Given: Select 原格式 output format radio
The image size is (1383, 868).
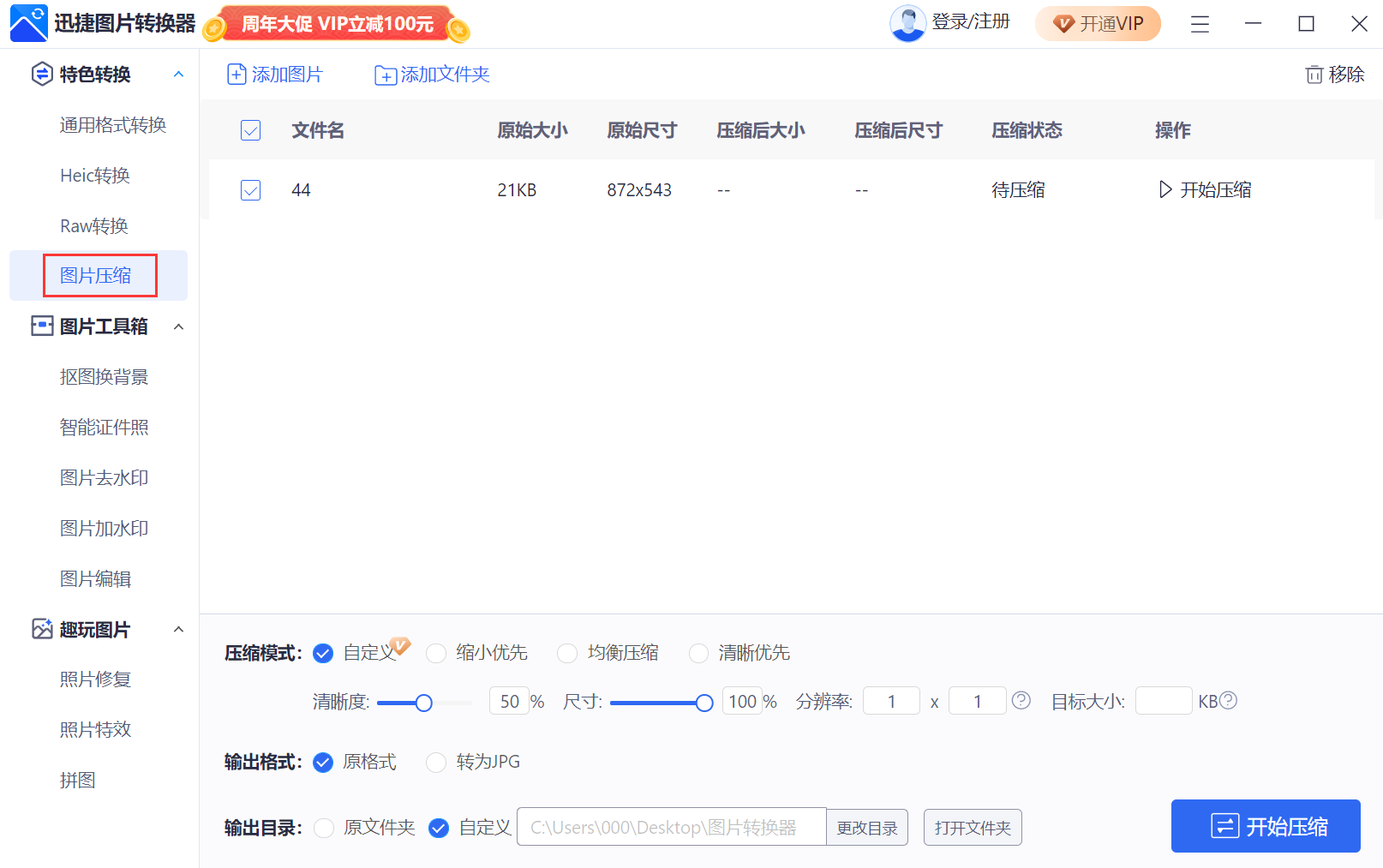Looking at the screenshot, I should click(323, 763).
